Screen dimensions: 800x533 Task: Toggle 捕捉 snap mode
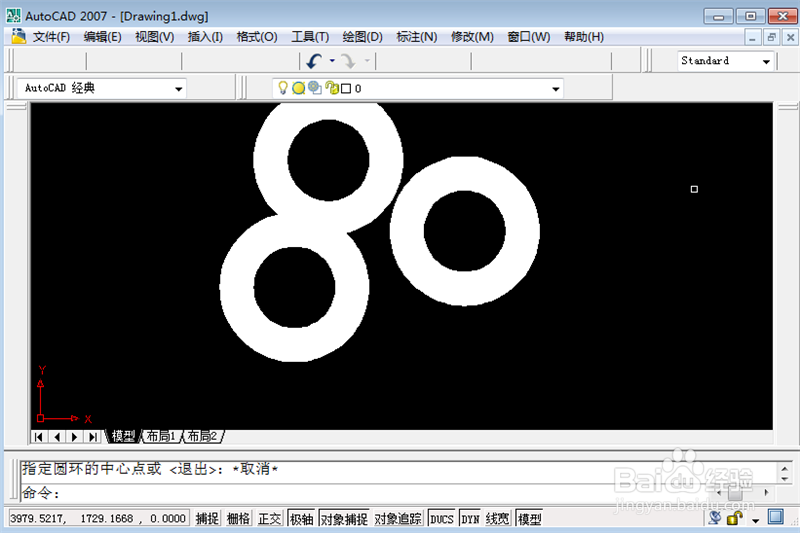tap(207, 519)
